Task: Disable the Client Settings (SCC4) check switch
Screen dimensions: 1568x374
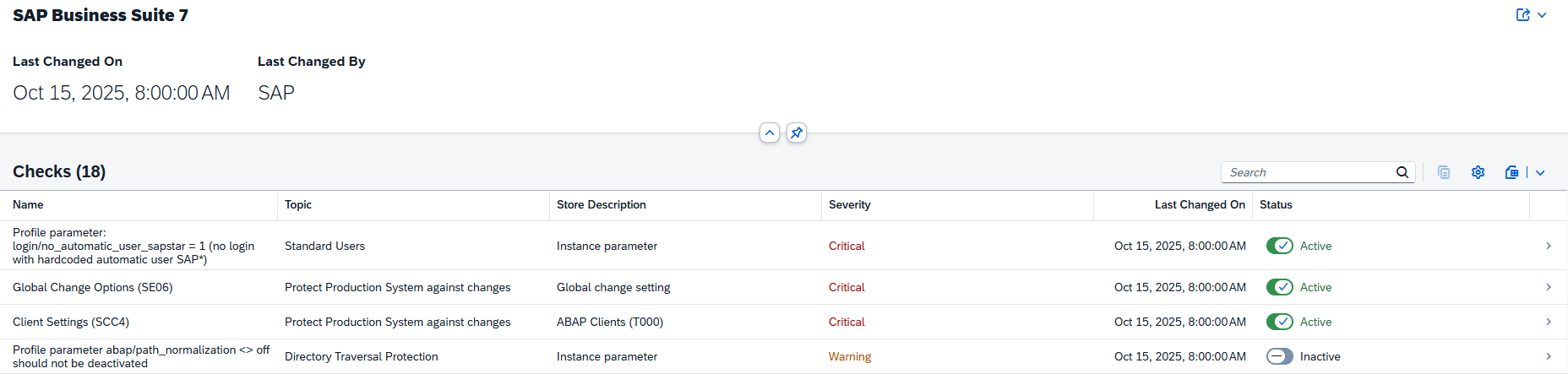Action: tap(1279, 322)
